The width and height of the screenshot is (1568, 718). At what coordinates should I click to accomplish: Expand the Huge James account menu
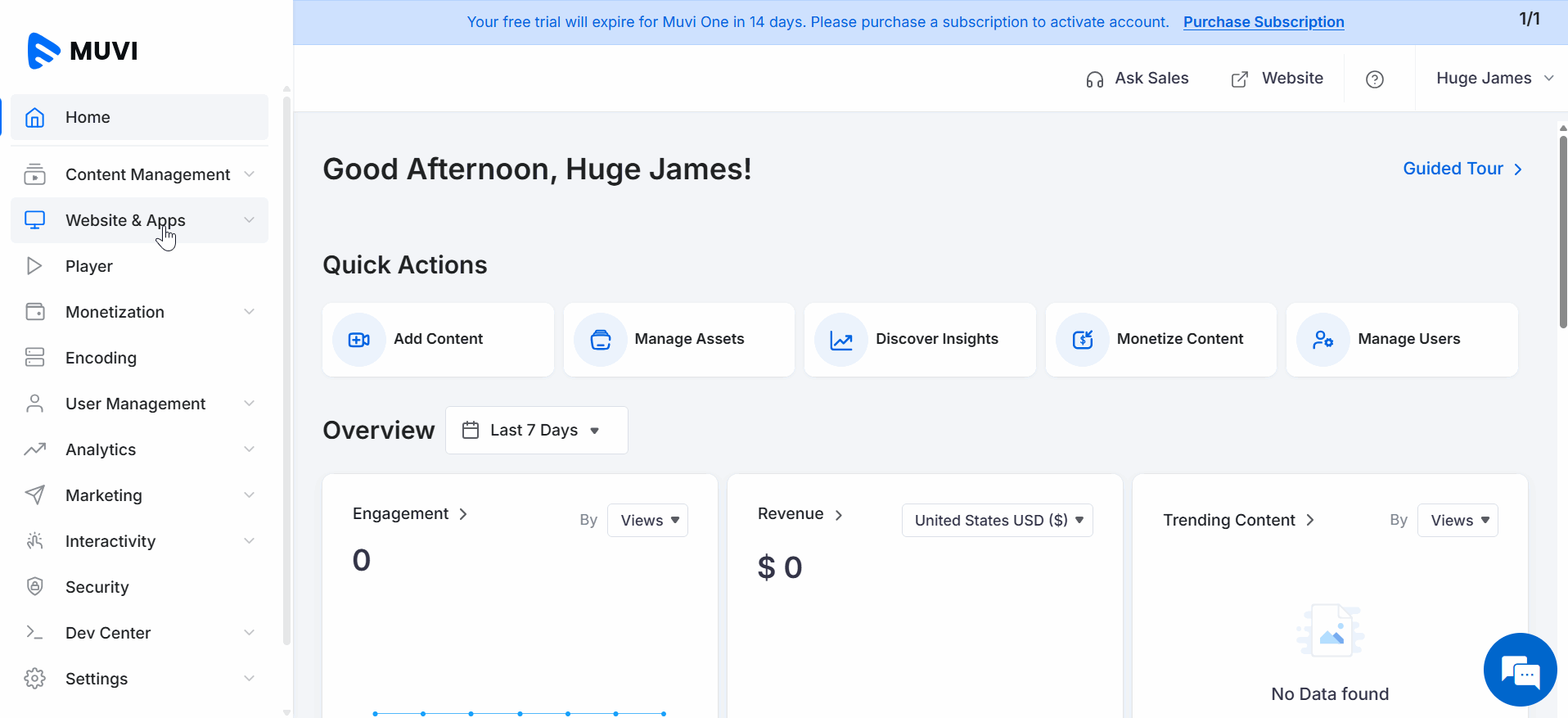(x=1494, y=79)
